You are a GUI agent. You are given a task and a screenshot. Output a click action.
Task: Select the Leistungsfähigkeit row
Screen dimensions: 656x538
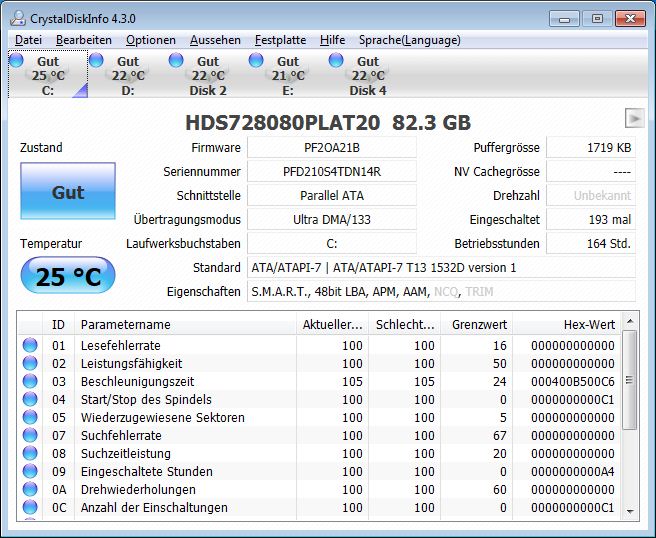[320, 364]
